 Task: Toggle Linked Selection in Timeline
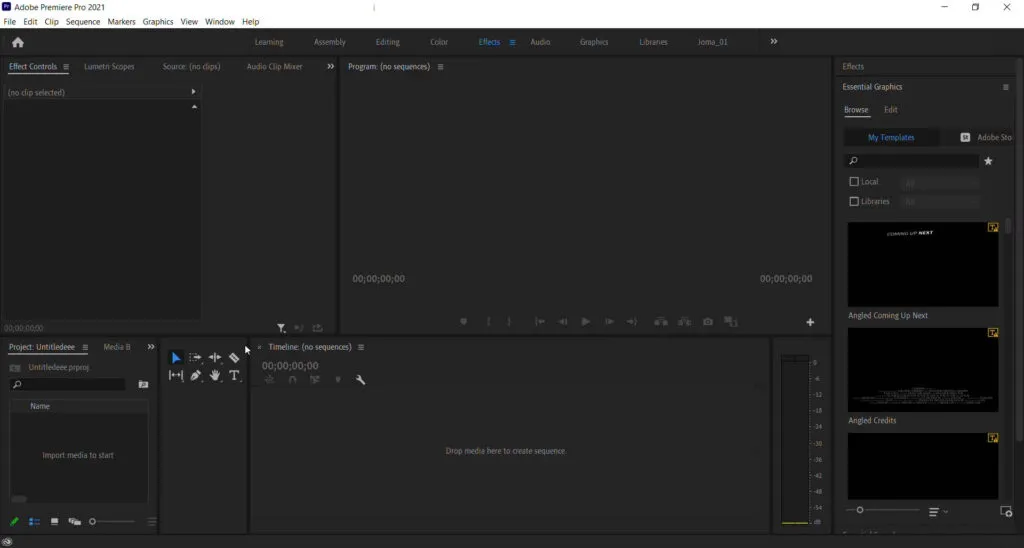point(314,379)
